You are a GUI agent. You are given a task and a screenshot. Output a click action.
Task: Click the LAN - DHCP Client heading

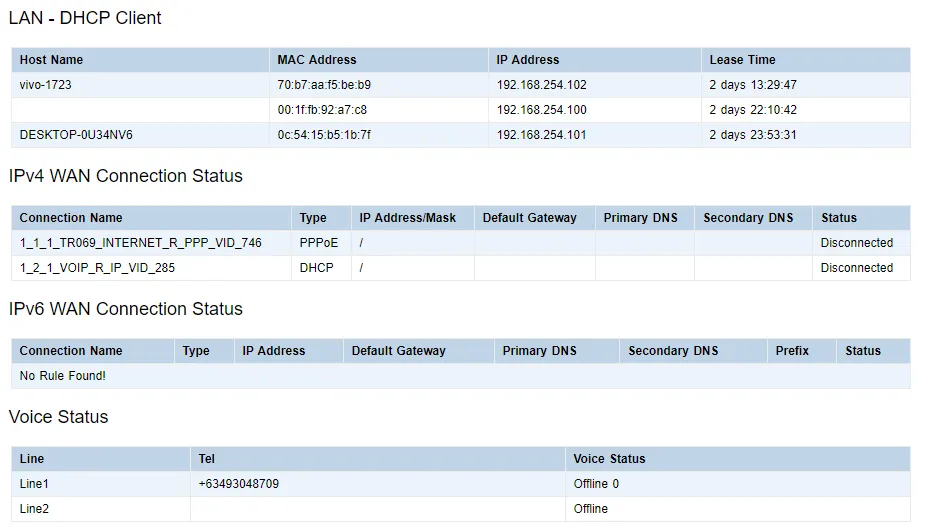click(x=85, y=18)
